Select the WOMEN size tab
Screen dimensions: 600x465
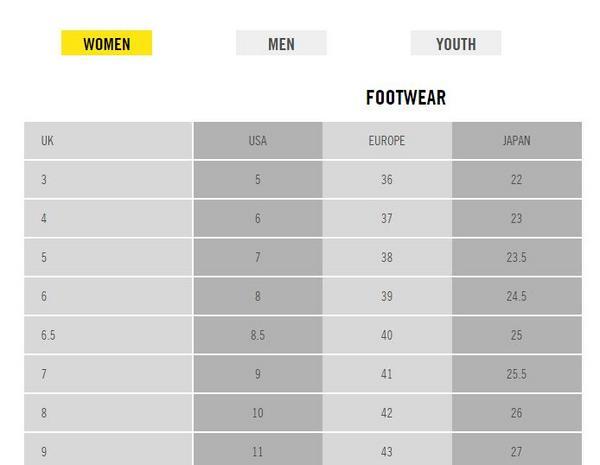coord(106,43)
